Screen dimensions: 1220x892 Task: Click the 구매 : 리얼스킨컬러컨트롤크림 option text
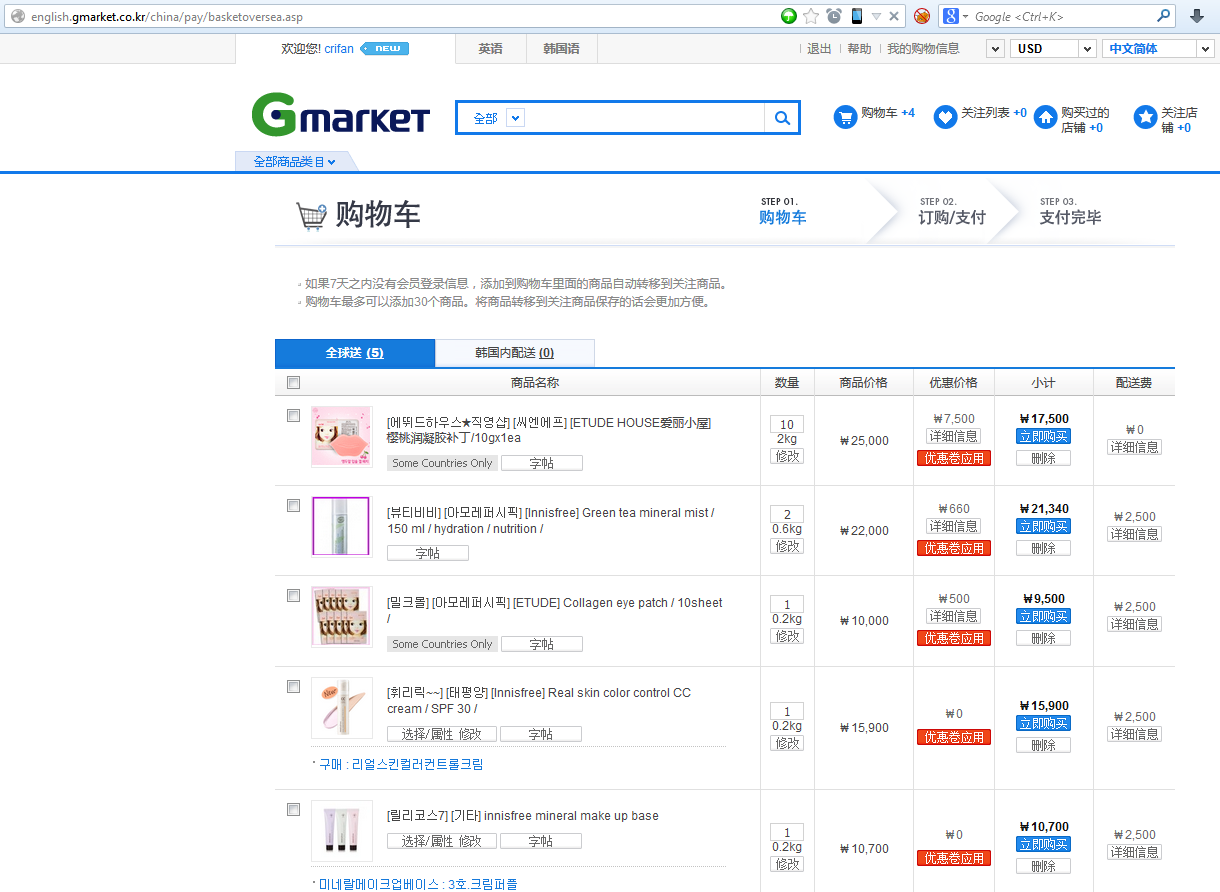point(400,764)
